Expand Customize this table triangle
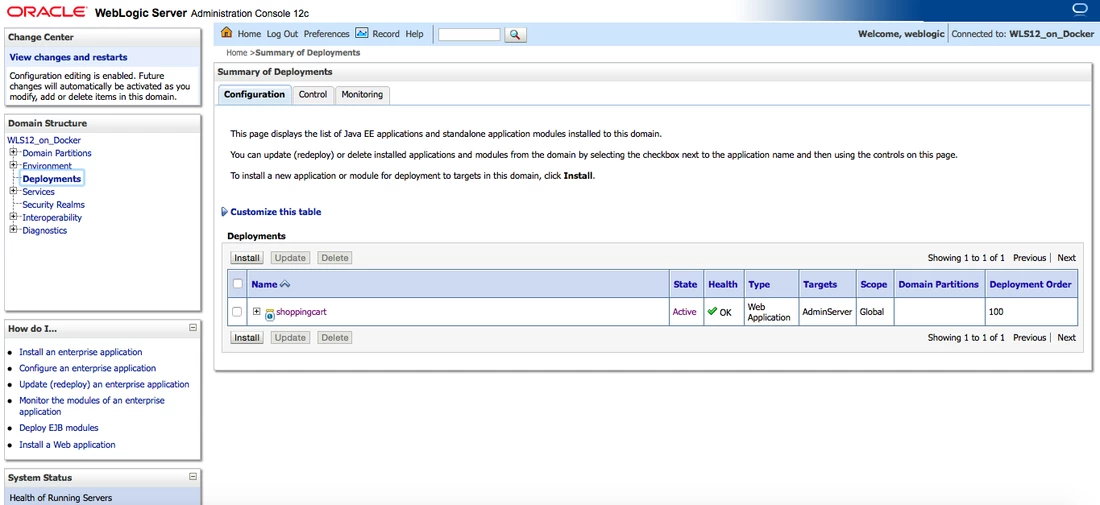1100x505 pixels. coord(224,212)
